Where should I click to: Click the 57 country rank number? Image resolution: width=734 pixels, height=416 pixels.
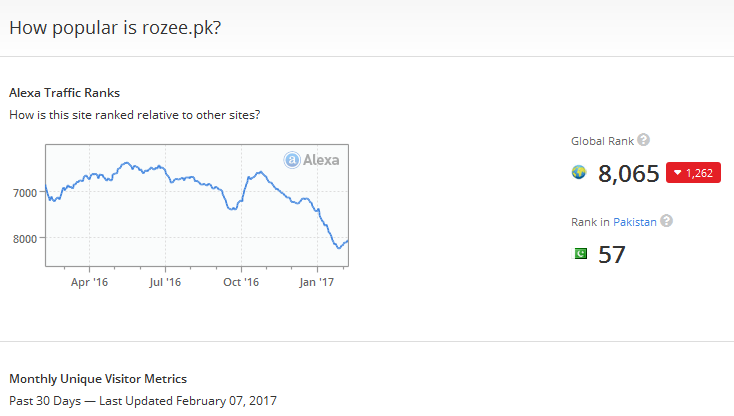click(612, 255)
